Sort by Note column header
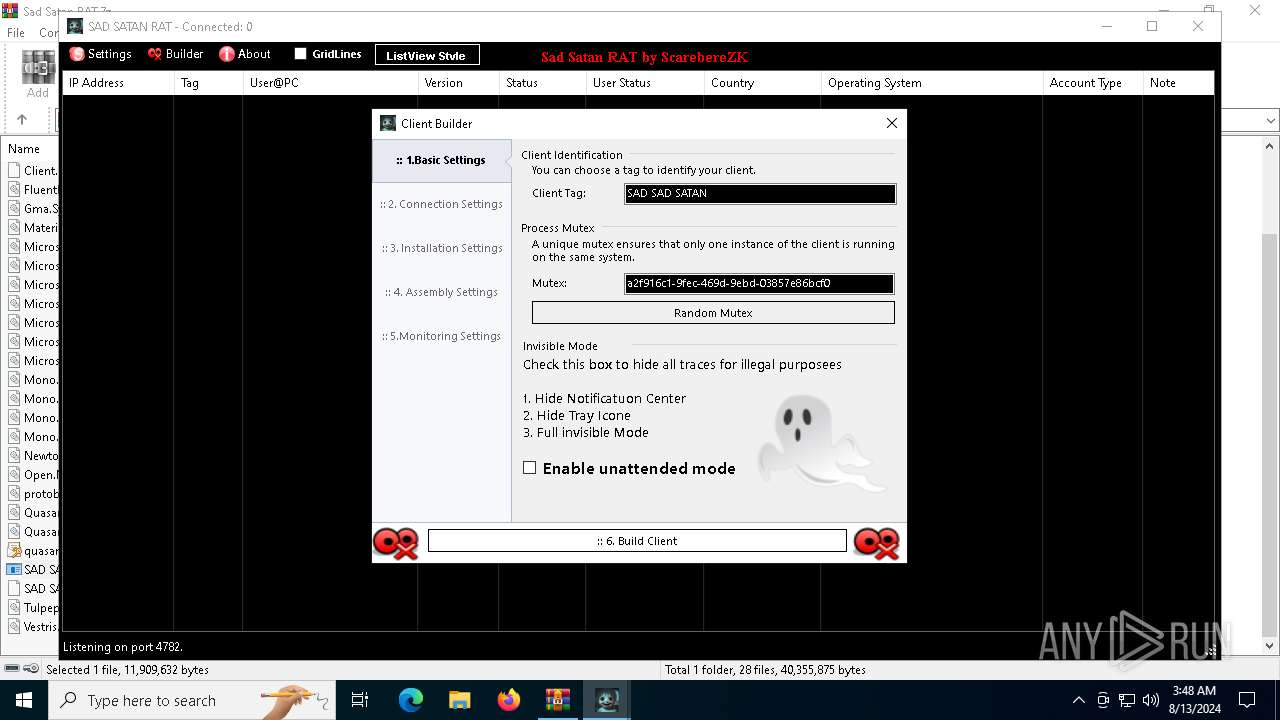 click(x=1178, y=83)
